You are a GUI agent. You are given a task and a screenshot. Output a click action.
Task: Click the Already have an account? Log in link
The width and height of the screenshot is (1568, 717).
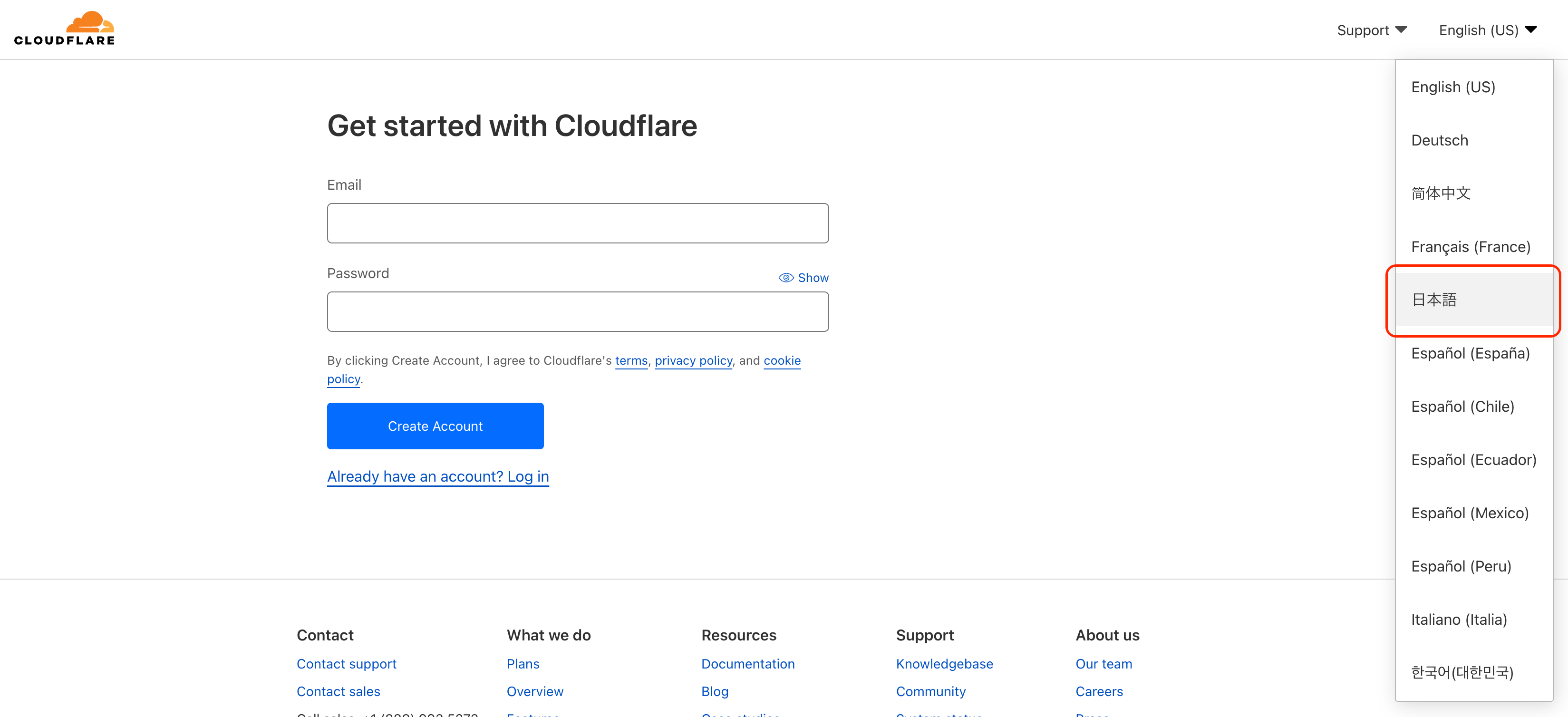click(x=438, y=476)
